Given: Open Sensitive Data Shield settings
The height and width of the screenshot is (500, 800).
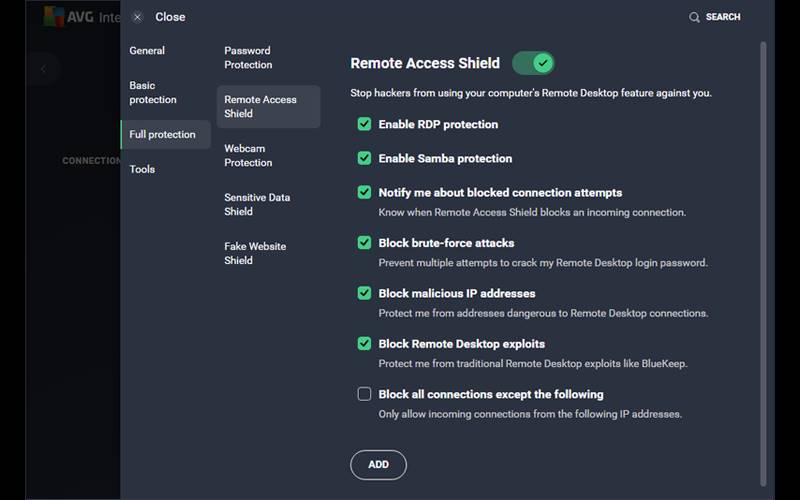Looking at the screenshot, I should pyautogui.click(x=257, y=204).
